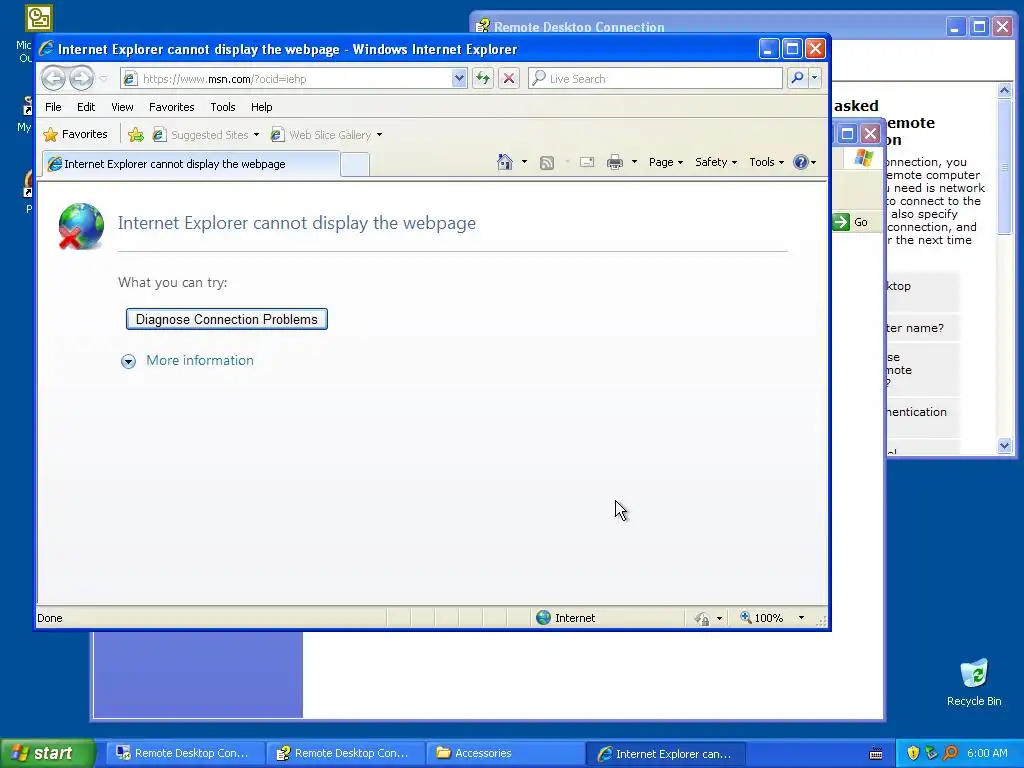Open Recycle Bin desktop icon

pyautogui.click(x=974, y=682)
